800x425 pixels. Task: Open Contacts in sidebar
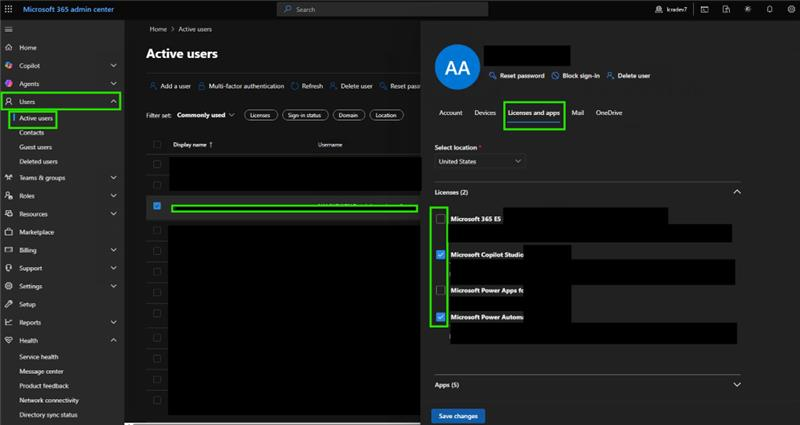[32, 133]
